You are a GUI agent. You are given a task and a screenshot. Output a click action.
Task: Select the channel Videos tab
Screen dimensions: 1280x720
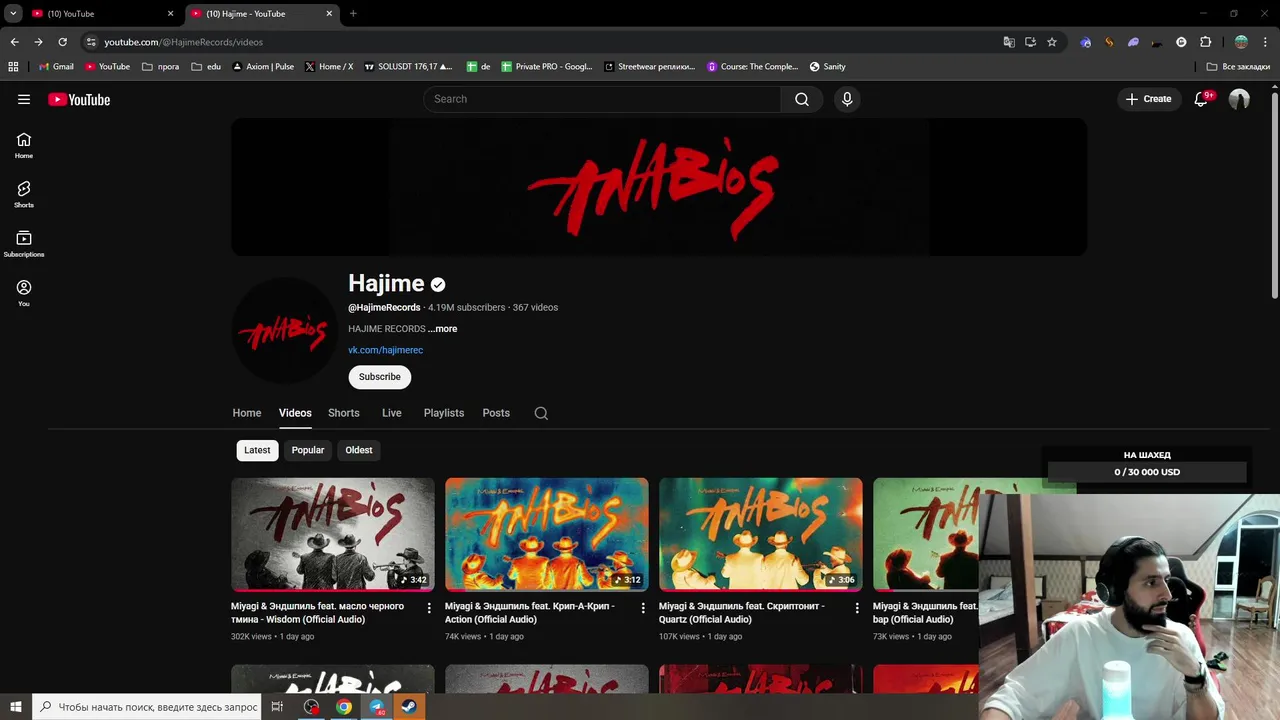(295, 413)
